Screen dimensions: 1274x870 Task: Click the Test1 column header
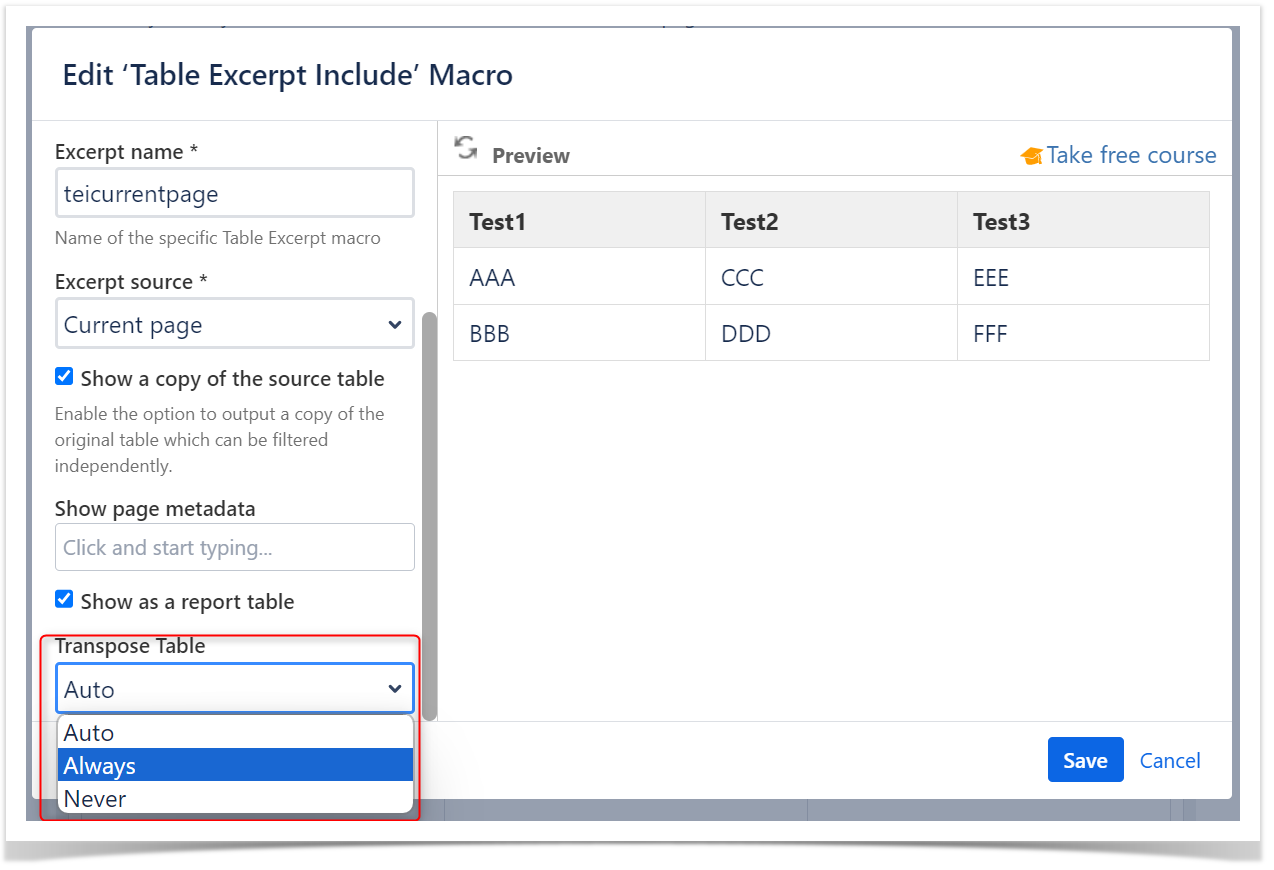[498, 222]
